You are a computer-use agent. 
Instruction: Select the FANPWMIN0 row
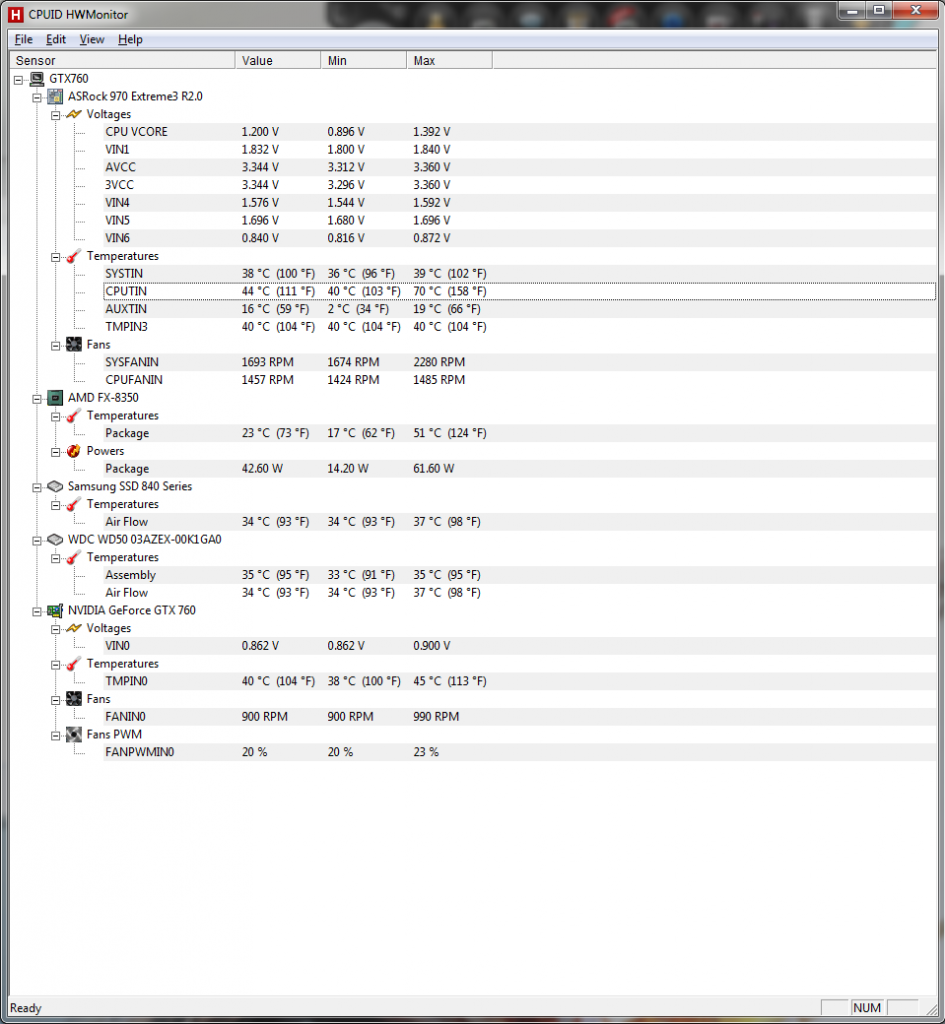point(519,752)
